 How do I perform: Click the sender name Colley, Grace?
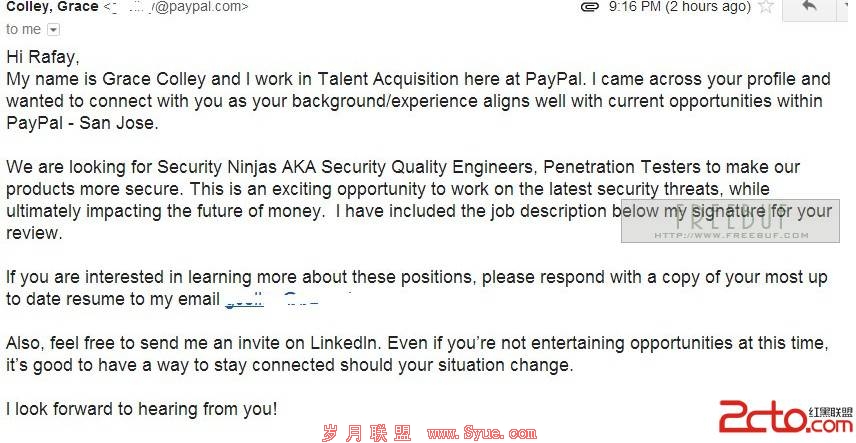point(52,7)
